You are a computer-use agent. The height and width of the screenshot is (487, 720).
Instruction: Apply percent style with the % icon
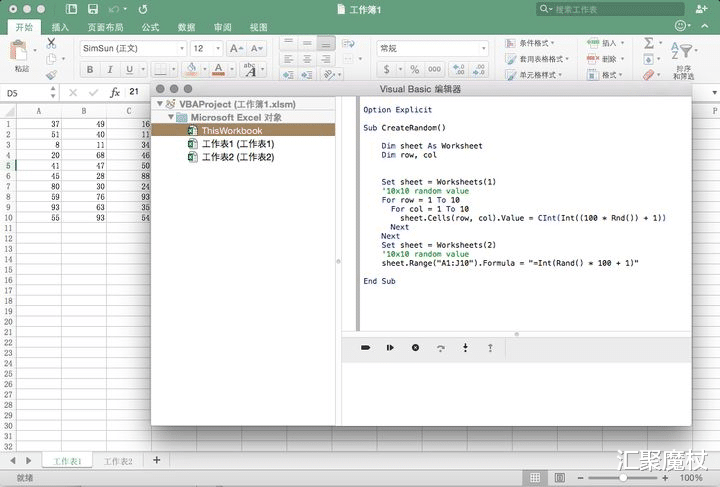point(415,69)
